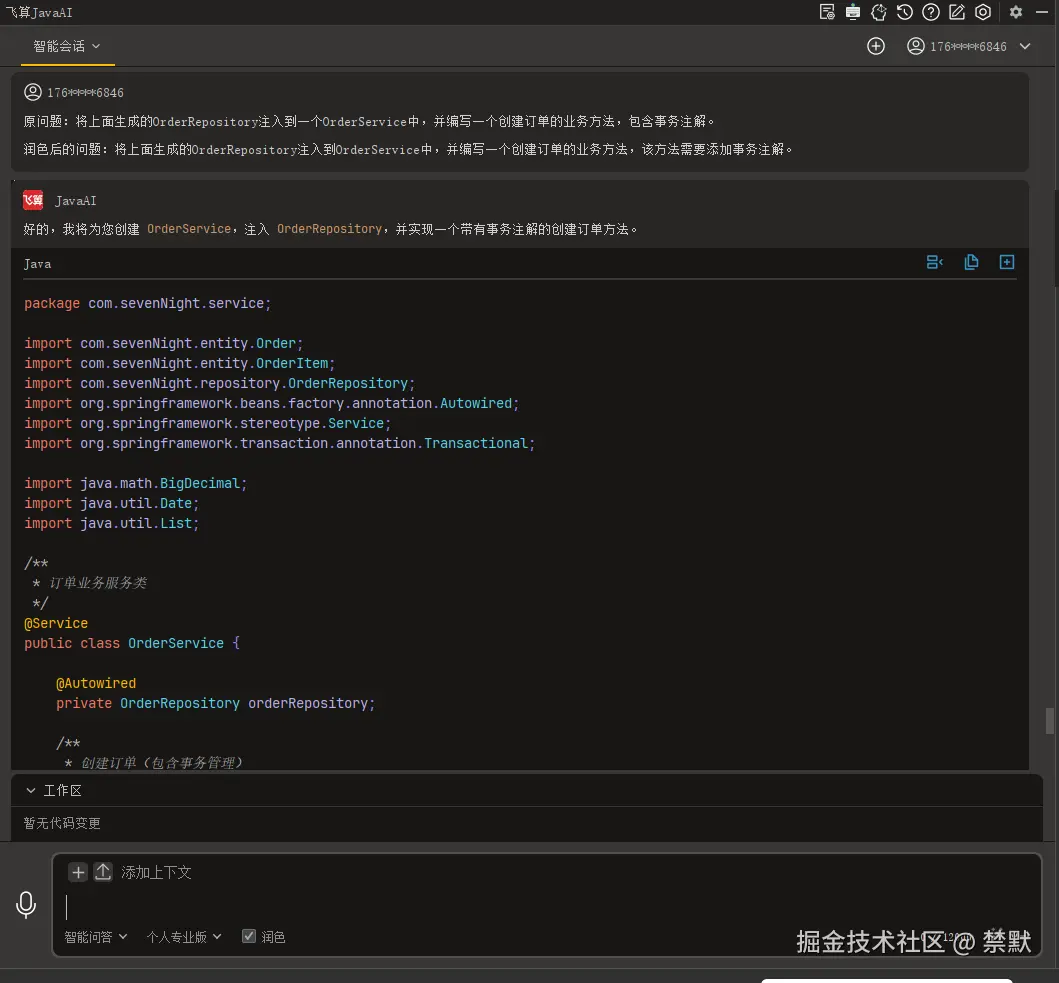Click the top-right user avatar icon
1059x983 pixels.
[x=916, y=46]
